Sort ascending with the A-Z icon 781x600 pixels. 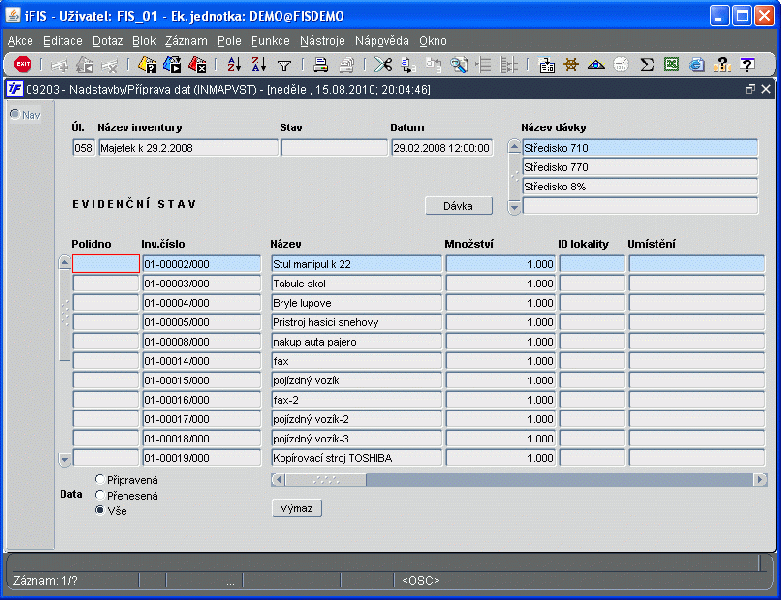point(234,64)
